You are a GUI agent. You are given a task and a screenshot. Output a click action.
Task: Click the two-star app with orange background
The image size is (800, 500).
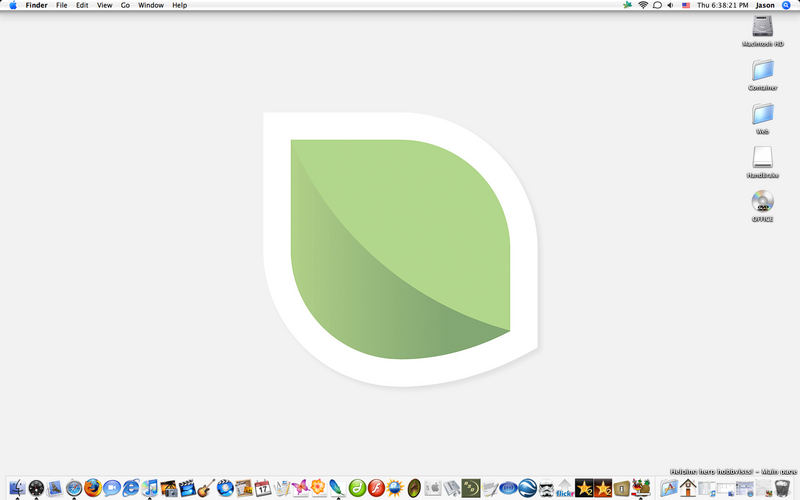[603, 488]
